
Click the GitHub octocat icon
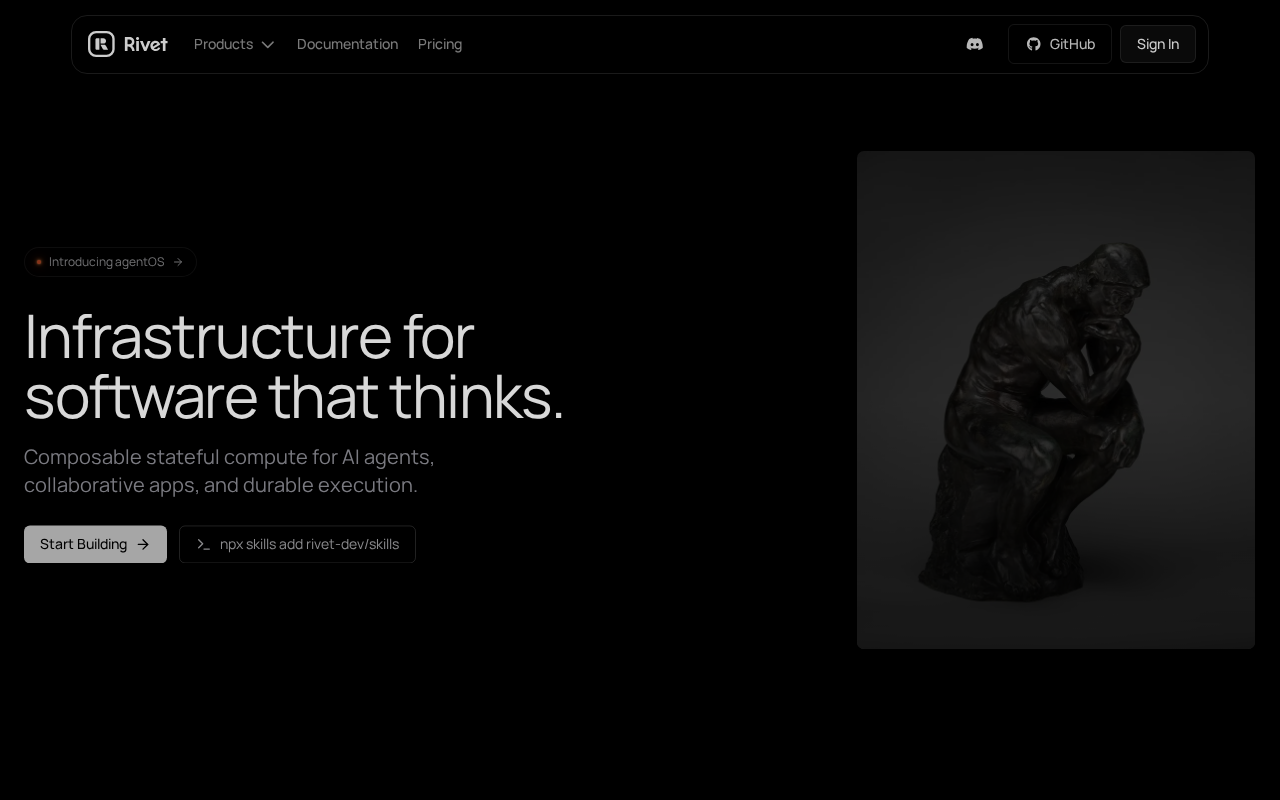[x=1034, y=44]
